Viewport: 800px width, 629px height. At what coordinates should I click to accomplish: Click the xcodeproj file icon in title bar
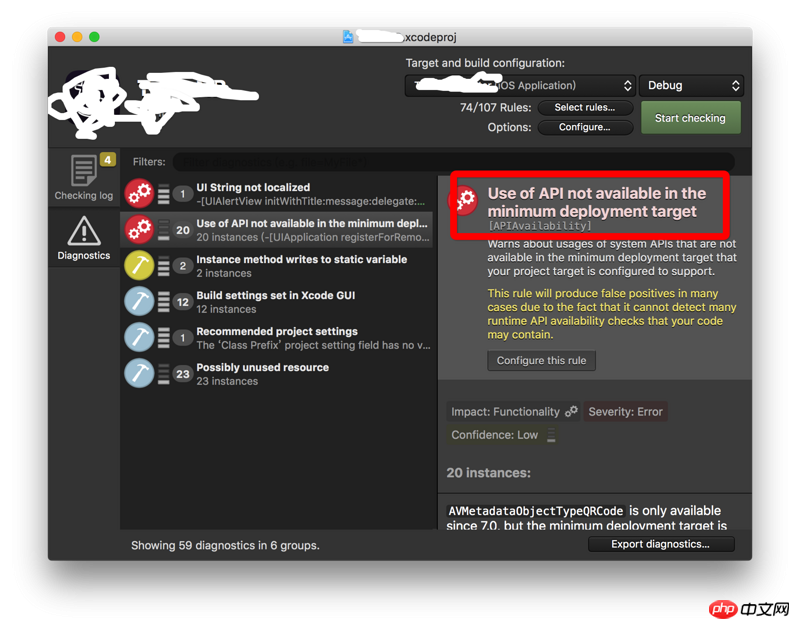[x=348, y=37]
